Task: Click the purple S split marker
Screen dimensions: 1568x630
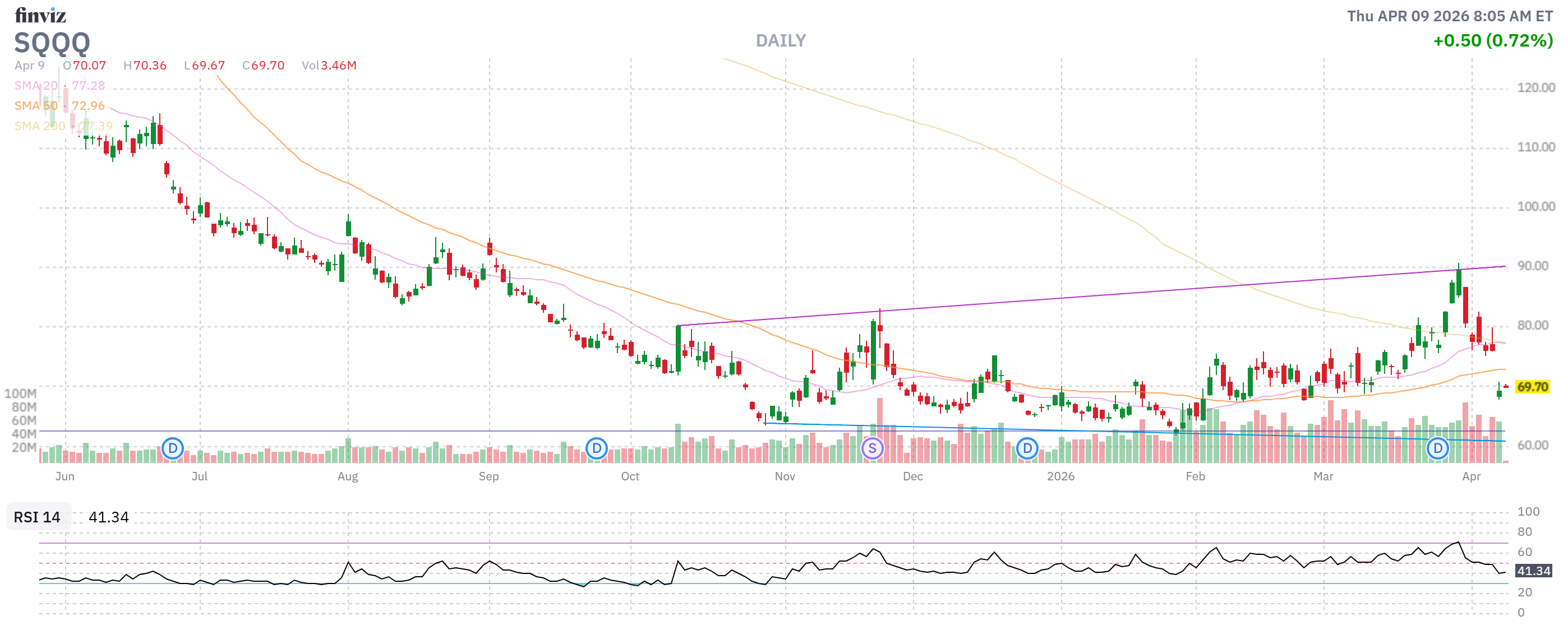Action: tap(872, 449)
